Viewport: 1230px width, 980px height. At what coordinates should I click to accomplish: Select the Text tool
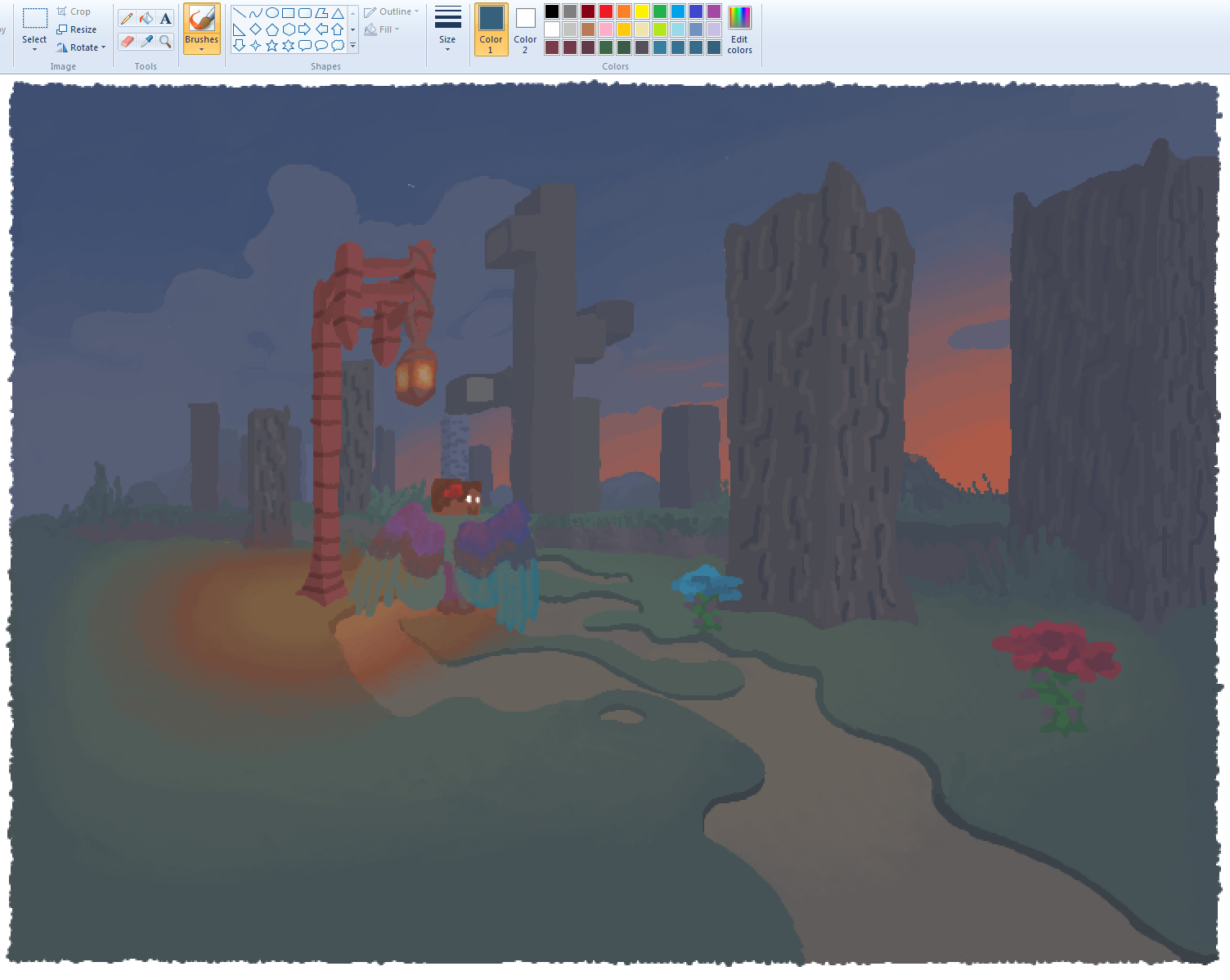165,19
